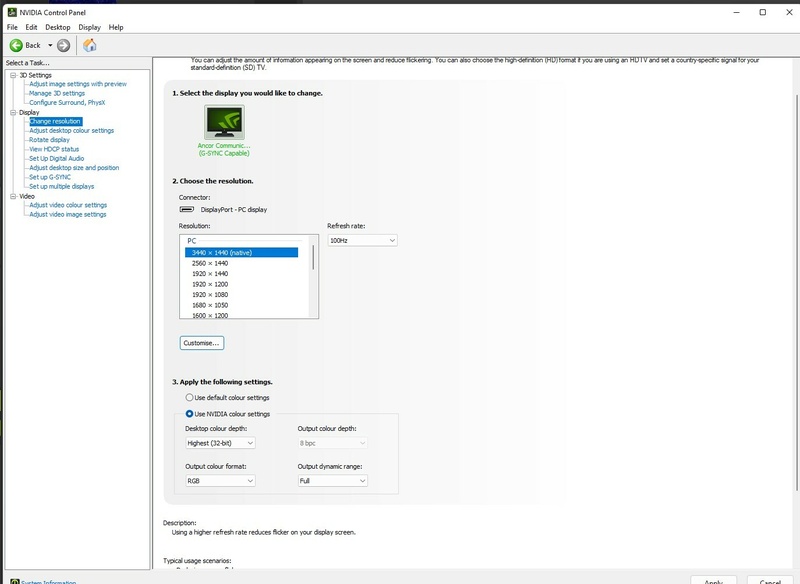This screenshot has height=584, width=800.
Task: Collapse the Video tree node
Action: (x=13, y=196)
